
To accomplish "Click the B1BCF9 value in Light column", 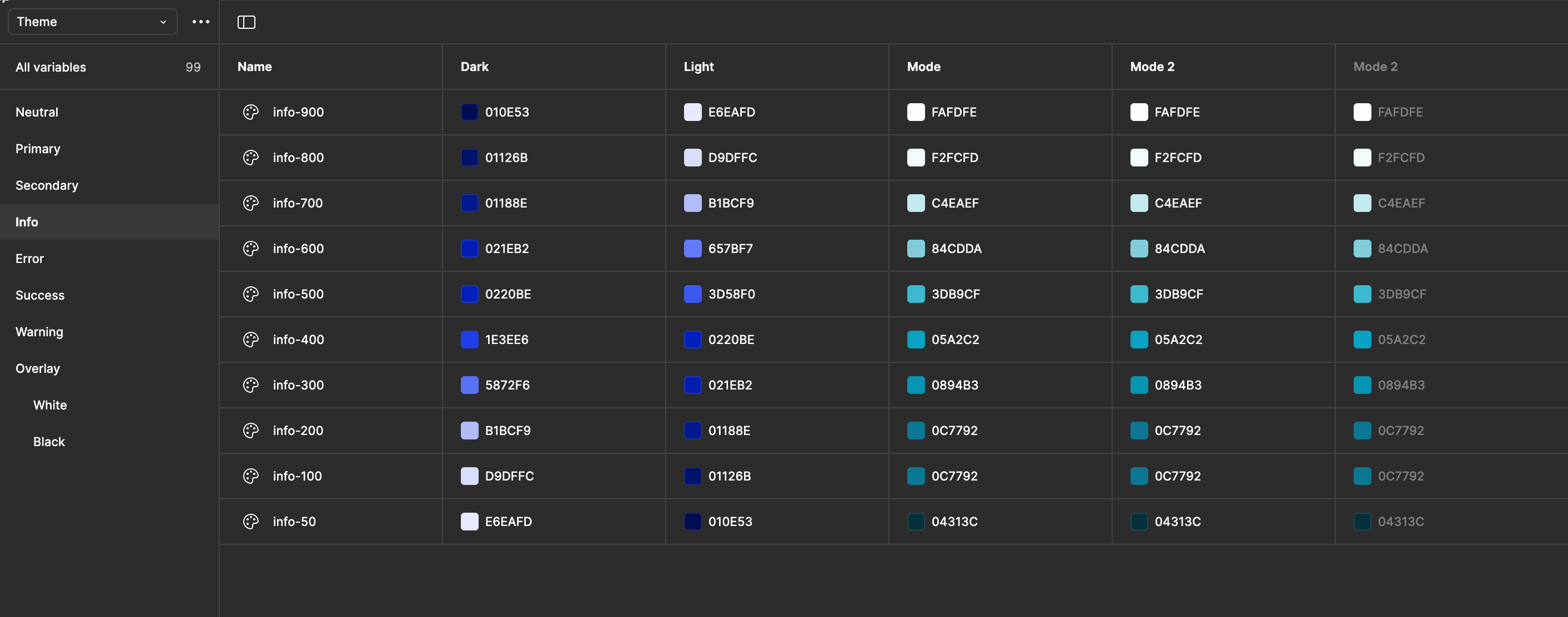I will tap(731, 203).
